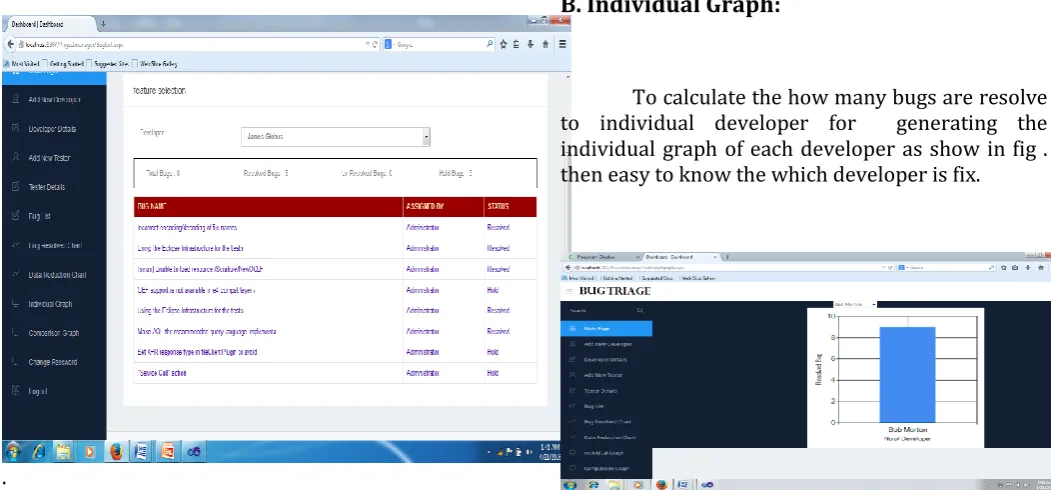This screenshot has width=1051, height=490.
Task: Click the Bug List sidebar icon
Action: (15, 216)
